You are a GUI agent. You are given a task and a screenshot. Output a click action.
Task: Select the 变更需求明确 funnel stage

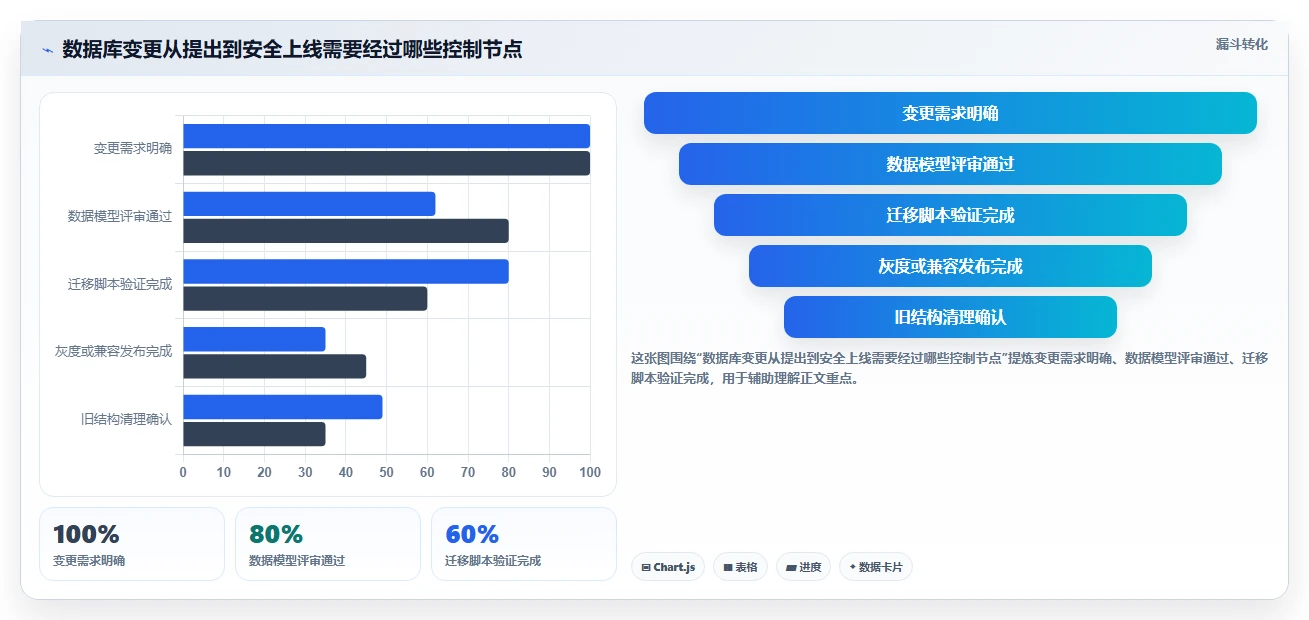[950, 113]
